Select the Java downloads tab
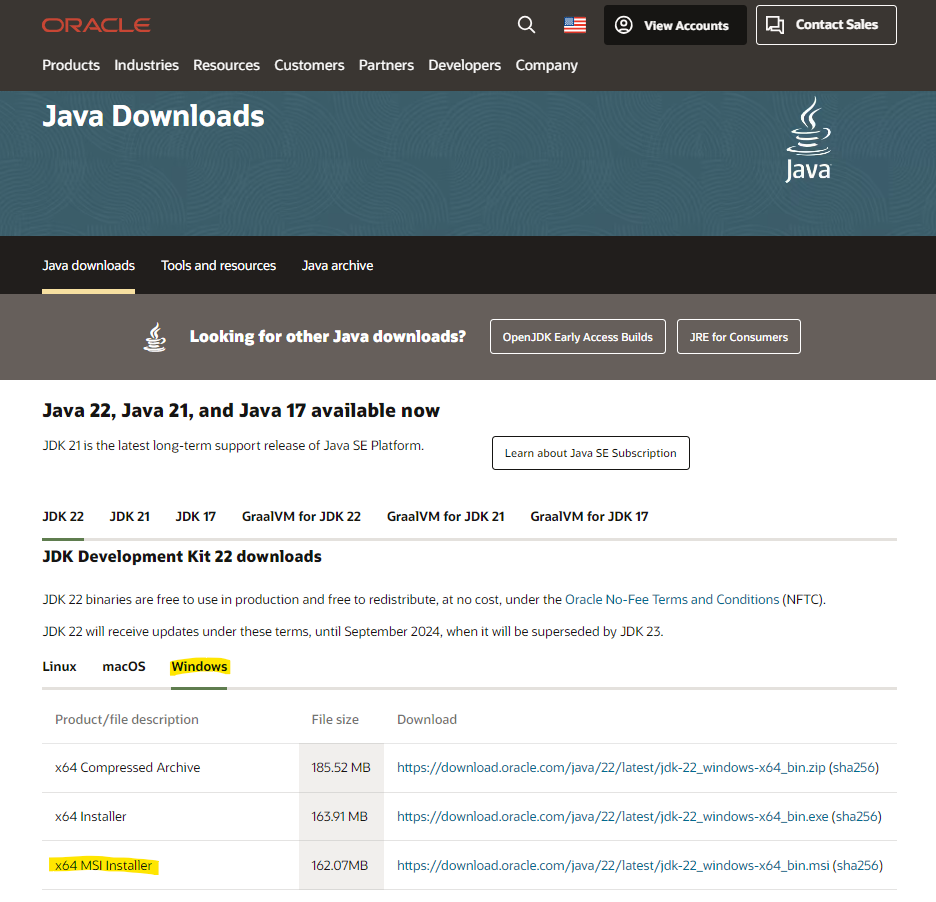Screen dimensions: 936x902 click(88, 266)
